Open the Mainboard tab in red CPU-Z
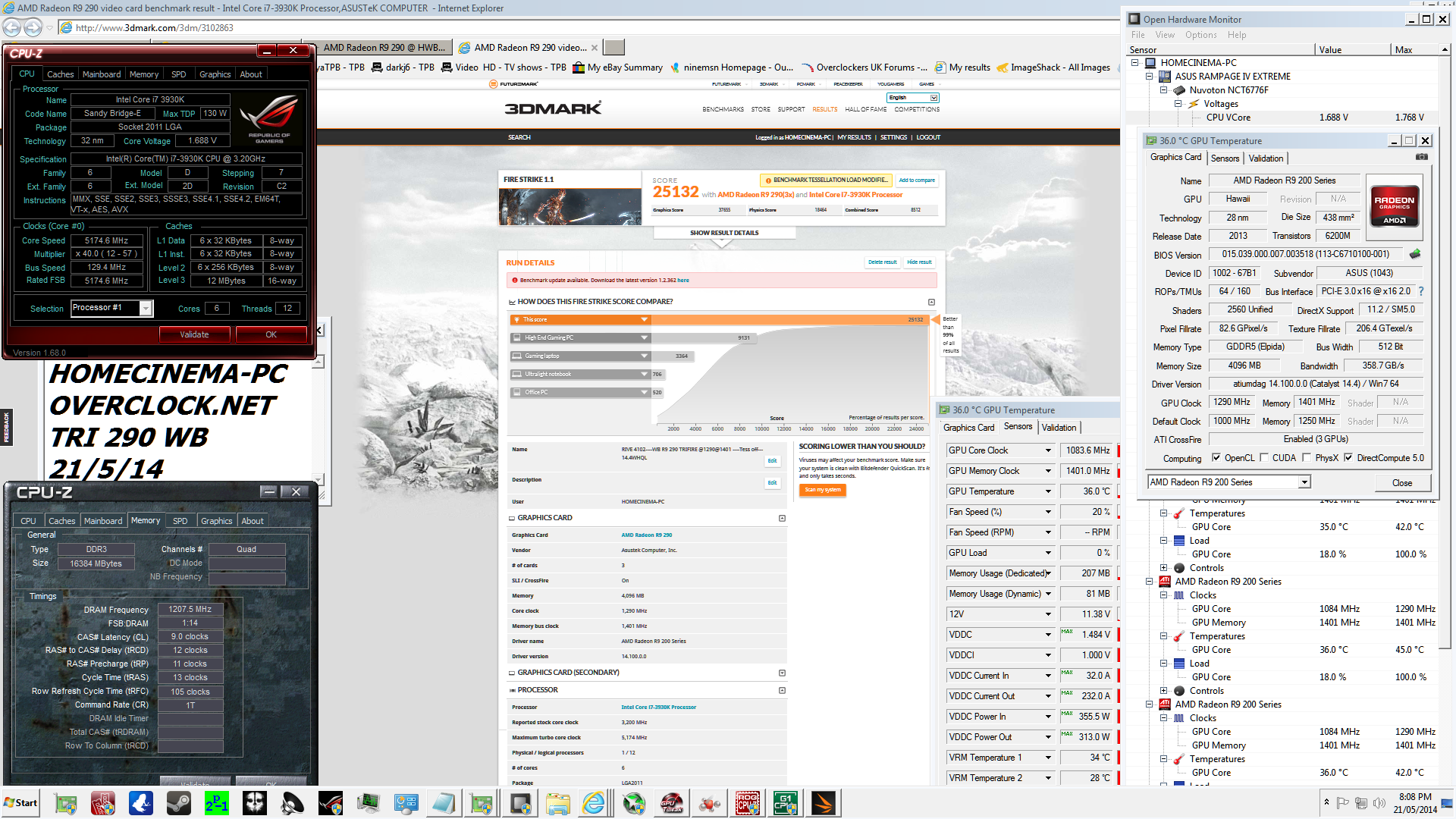 coord(102,74)
